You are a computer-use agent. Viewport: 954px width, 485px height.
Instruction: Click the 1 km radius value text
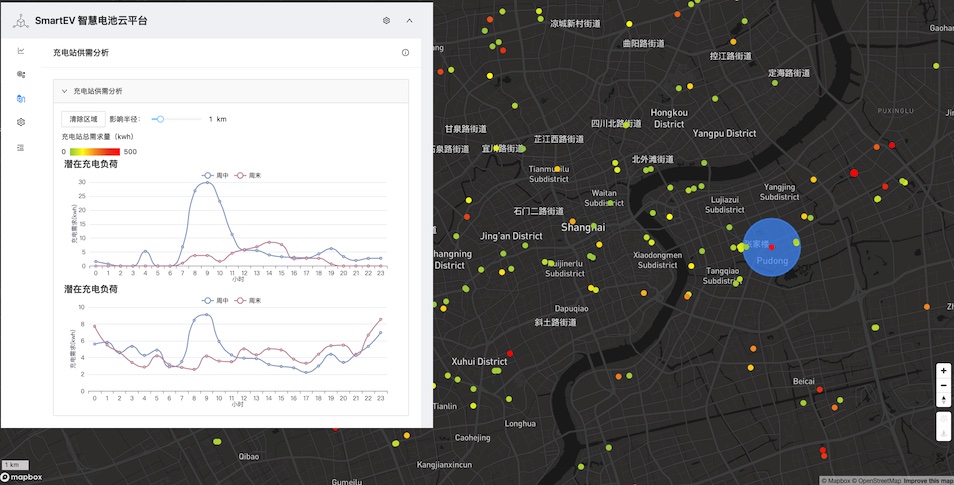[218, 119]
